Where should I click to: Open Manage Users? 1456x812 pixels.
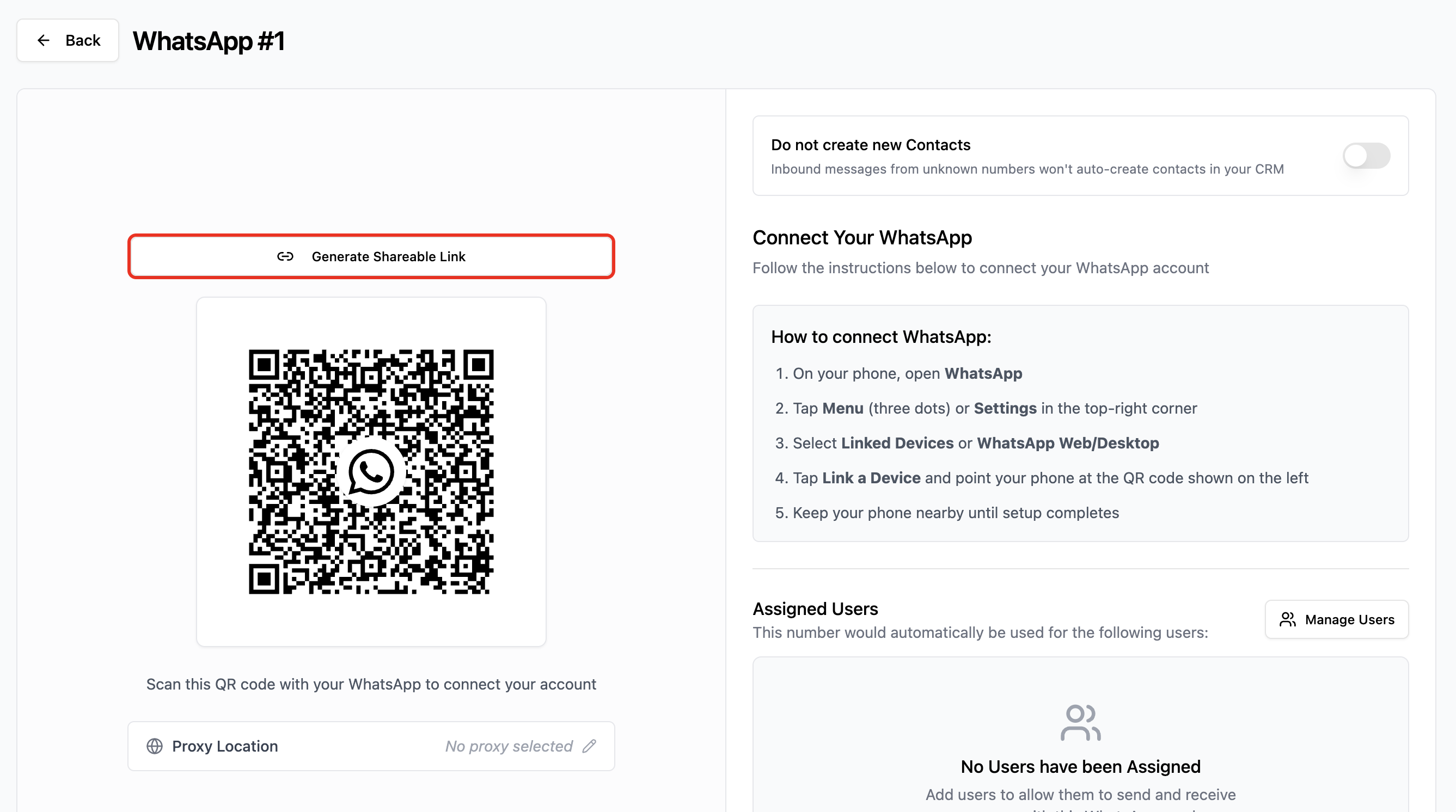click(x=1337, y=619)
